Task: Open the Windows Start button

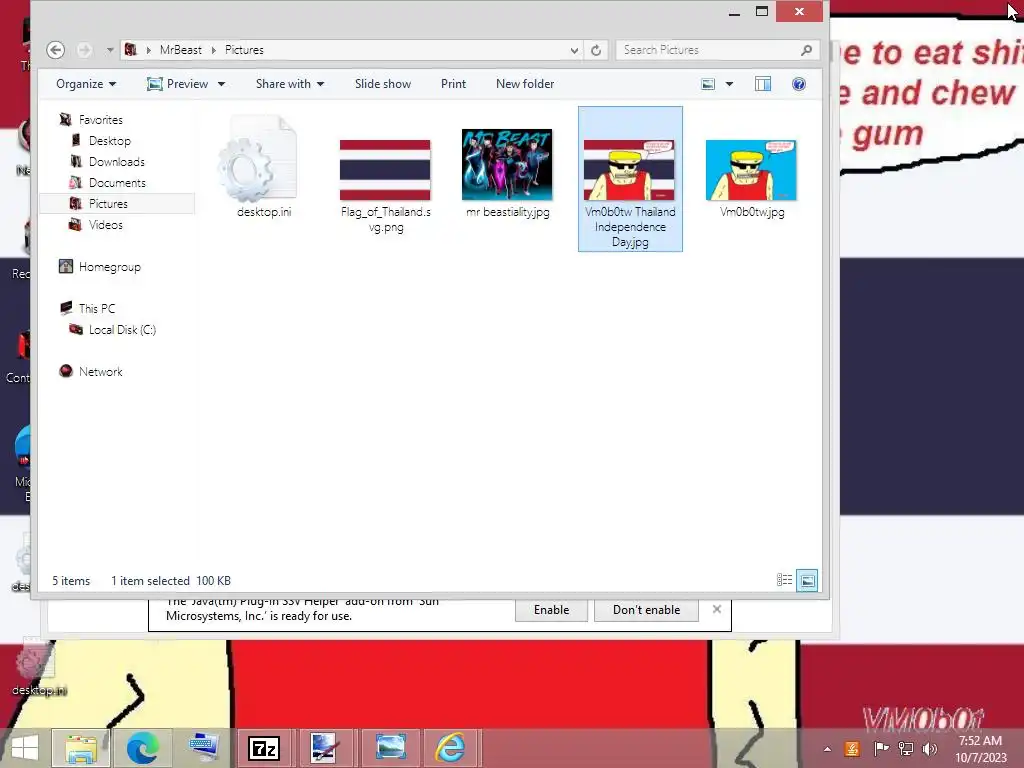Action: (25, 748)
